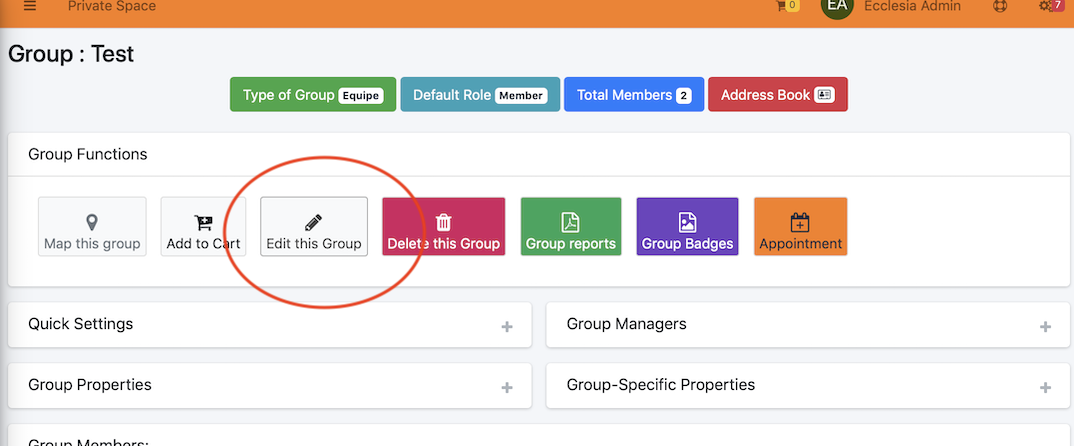Click the EA user avatar
The height and width of the screenshot is (446, 1074).
coord(837,7)
